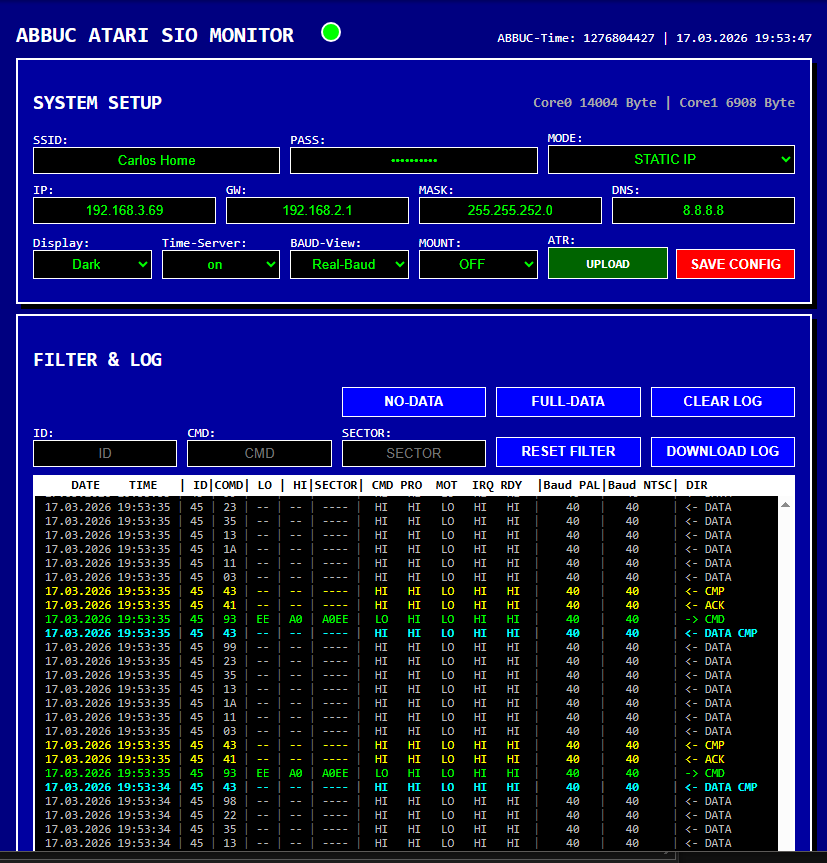Click the SECTOR filter field
The image size is (827, 863).
point(413,453)
